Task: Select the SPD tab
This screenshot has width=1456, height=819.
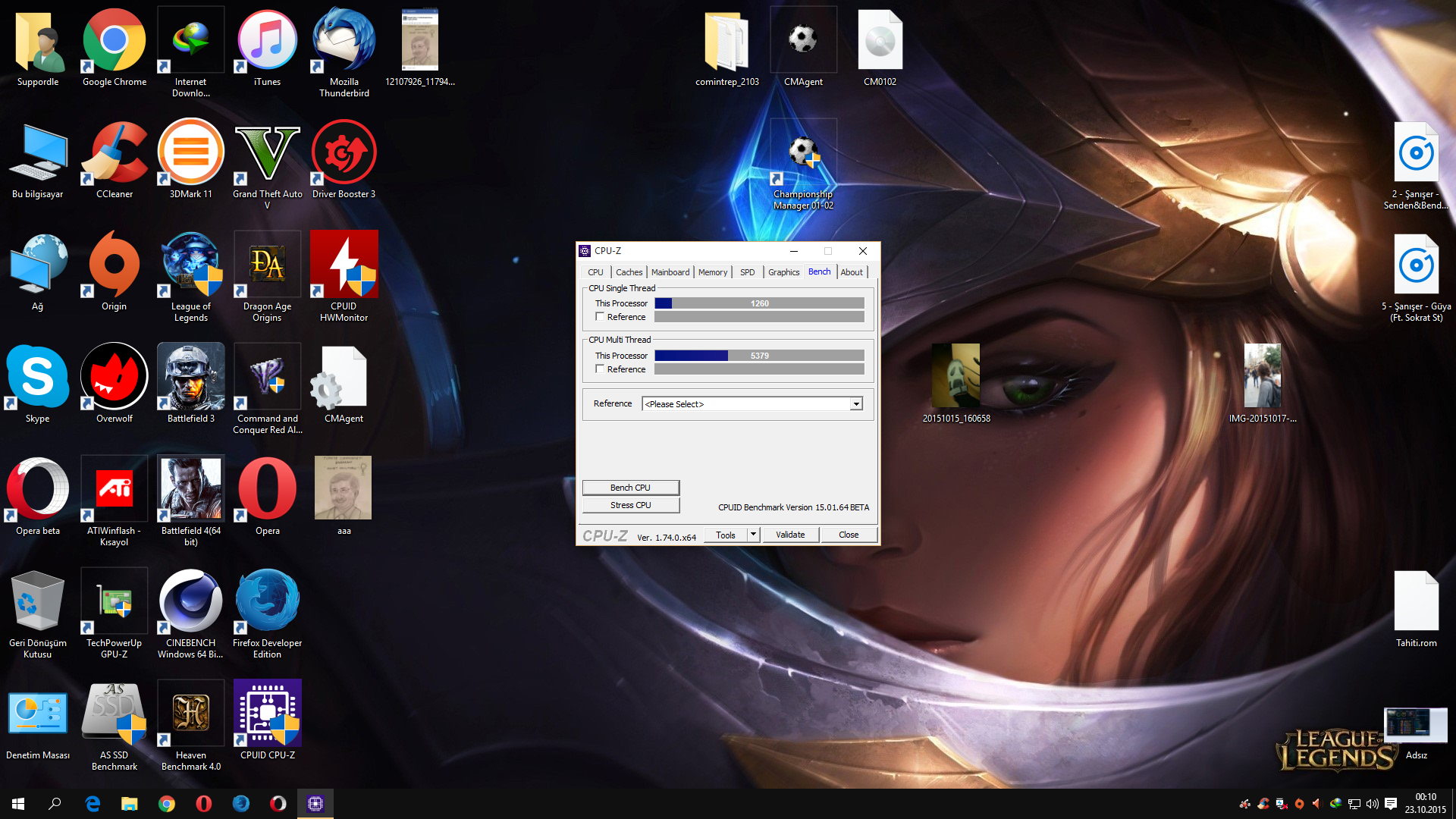Action: [x=748, y=272]
